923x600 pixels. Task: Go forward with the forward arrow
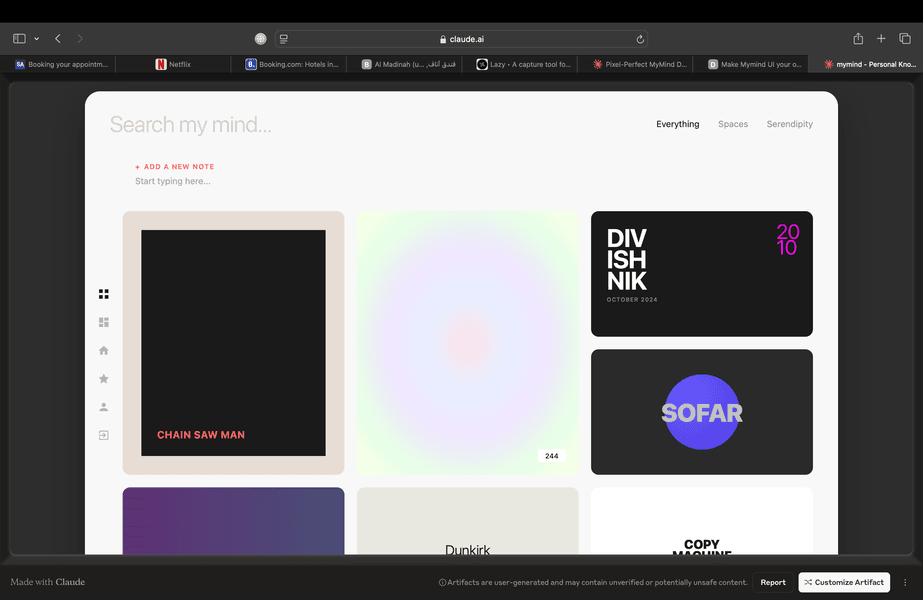(80, 39)
